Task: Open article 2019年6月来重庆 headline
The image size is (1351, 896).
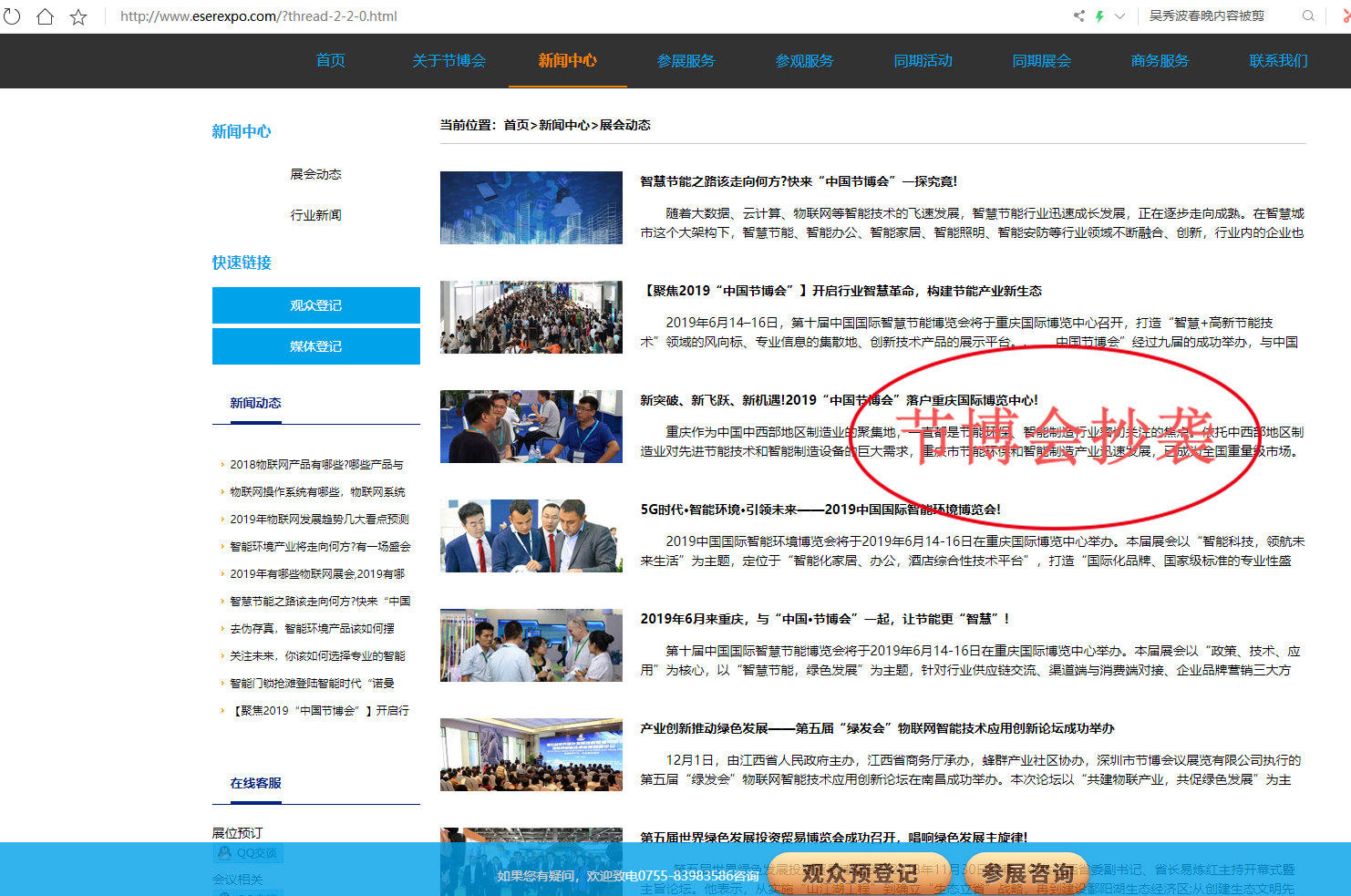Action: coord(825,619)
